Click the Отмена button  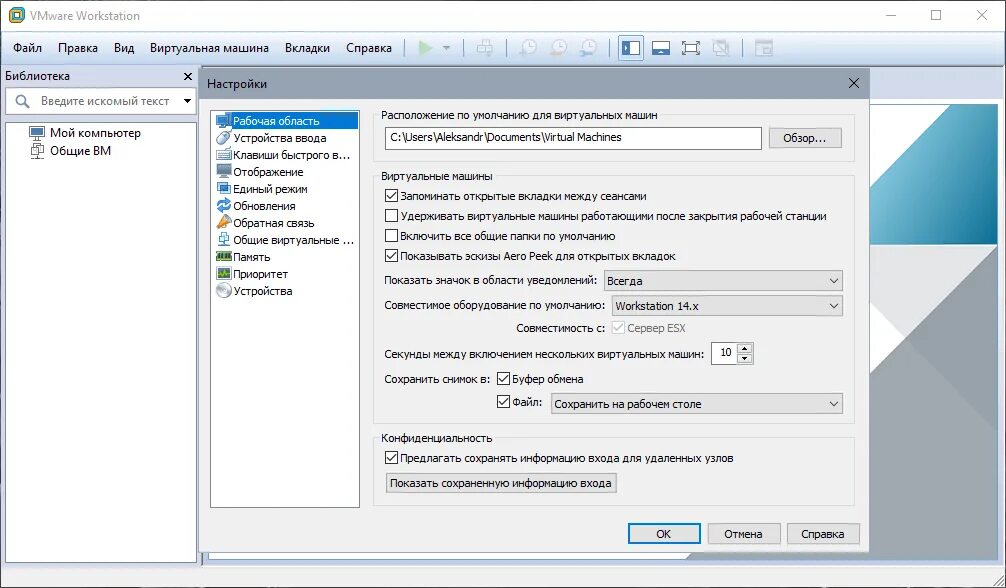[744, 533]
